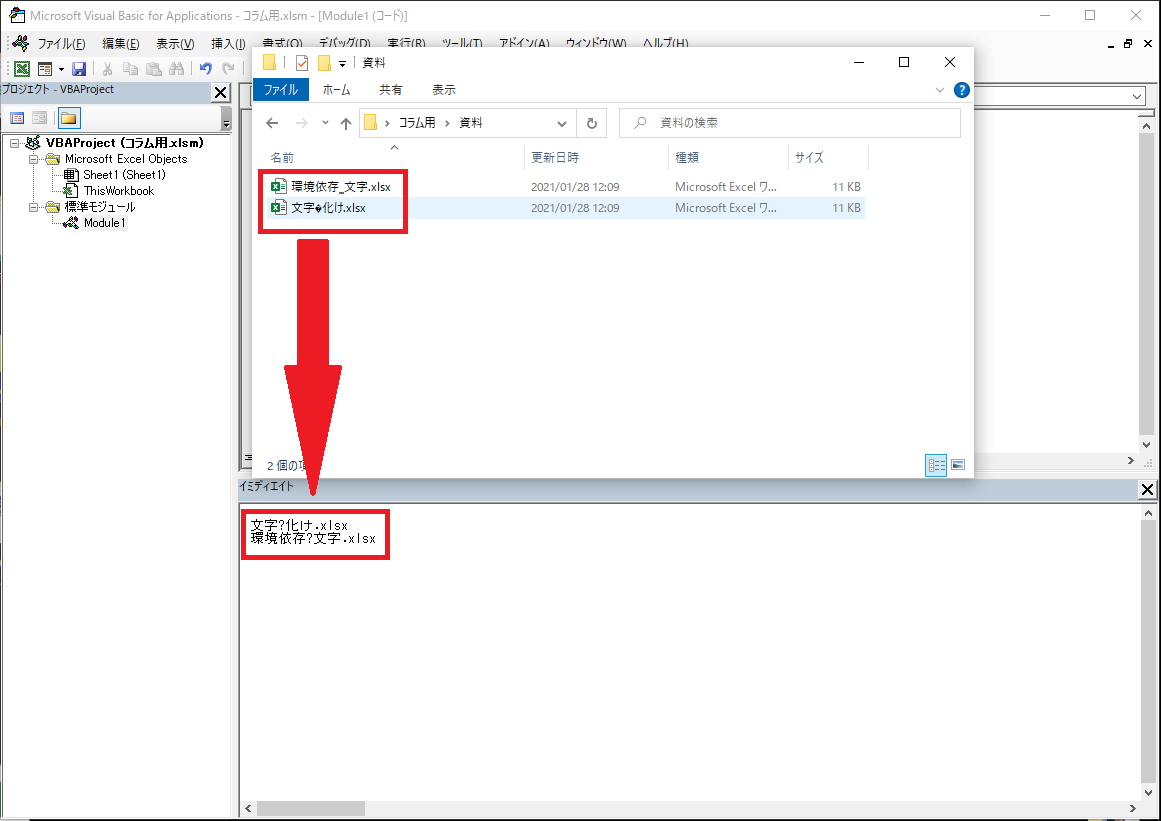Open the ファイル(F) menu in VBA editor
This screenshot has height=821, width=1161.
(x=61, y=44)
